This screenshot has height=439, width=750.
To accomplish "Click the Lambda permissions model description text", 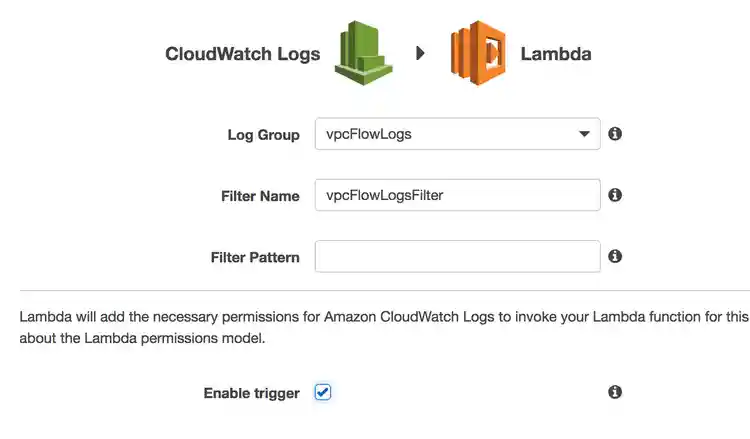I will [385, 328].
